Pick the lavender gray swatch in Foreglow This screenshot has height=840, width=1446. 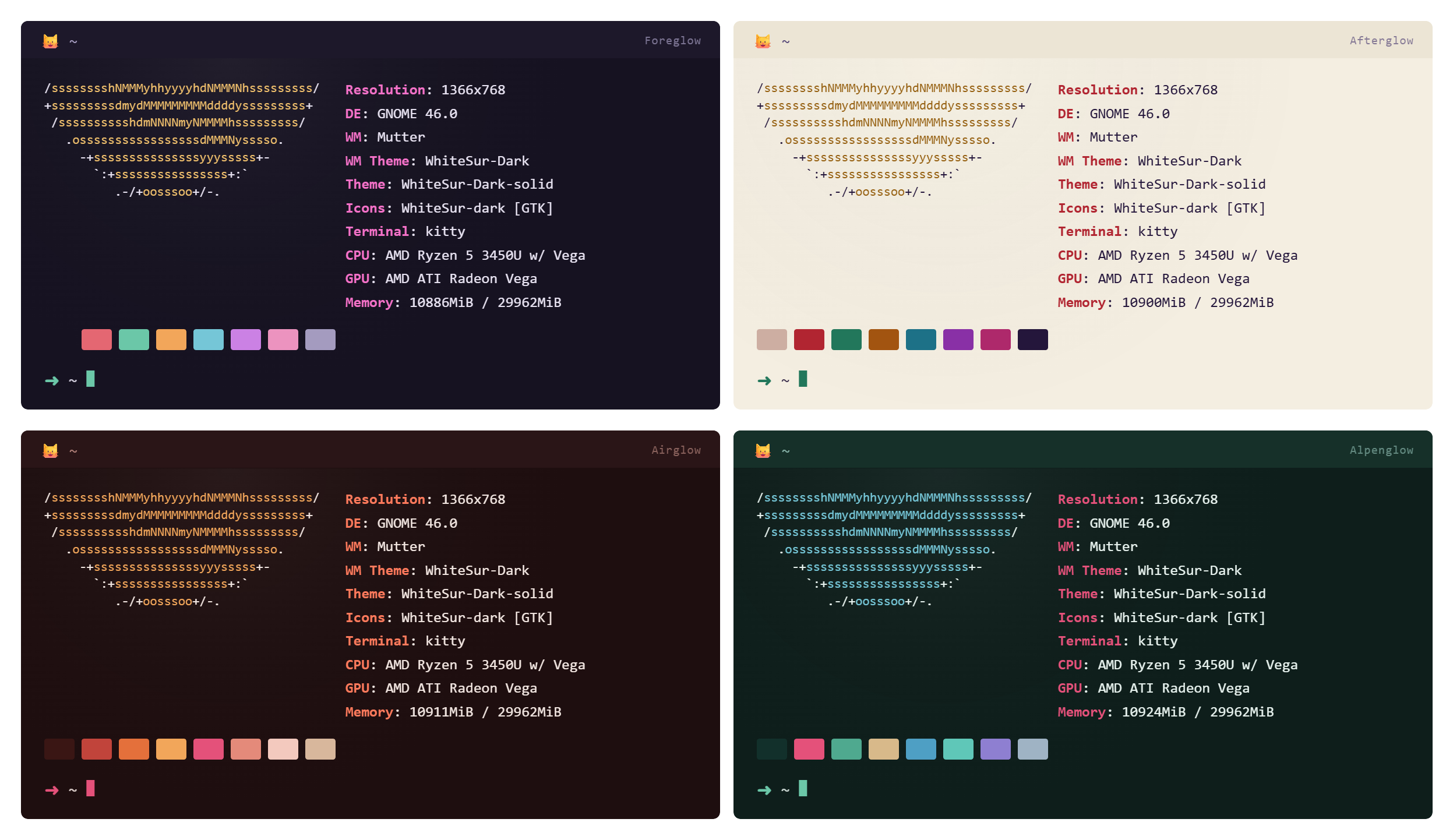[320, 340]
